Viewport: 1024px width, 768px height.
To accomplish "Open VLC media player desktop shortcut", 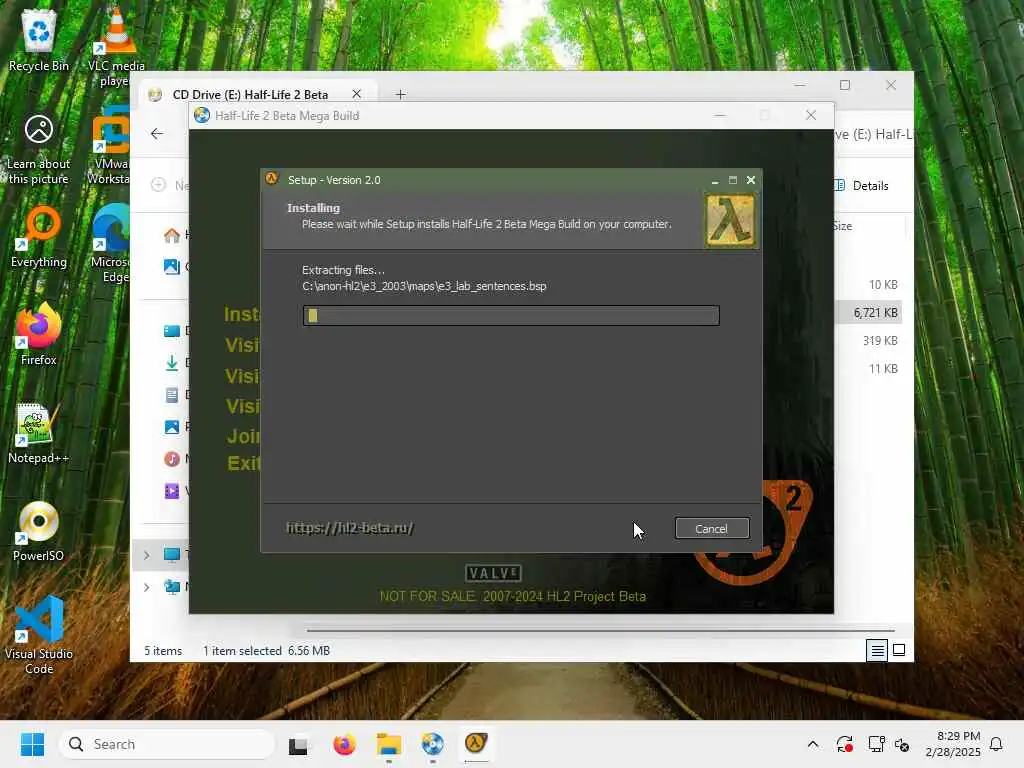I will [116, 47].
